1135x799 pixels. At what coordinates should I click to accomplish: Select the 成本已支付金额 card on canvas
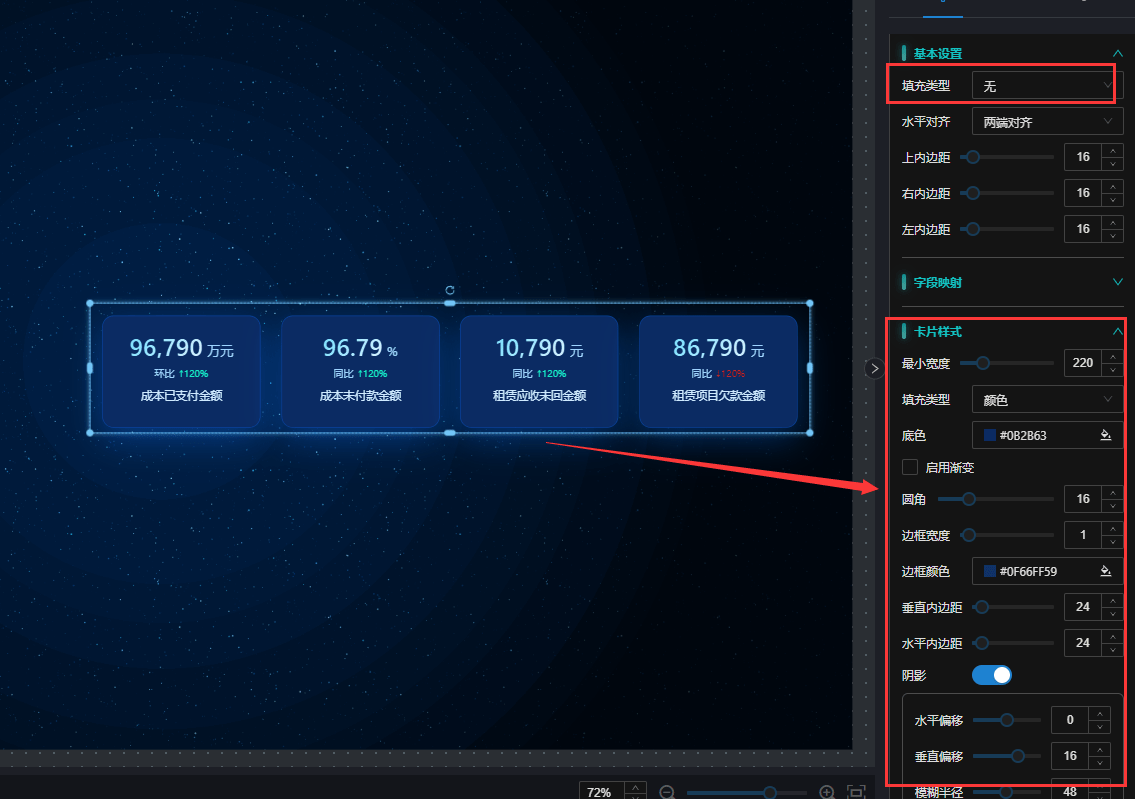click(181, 372)
